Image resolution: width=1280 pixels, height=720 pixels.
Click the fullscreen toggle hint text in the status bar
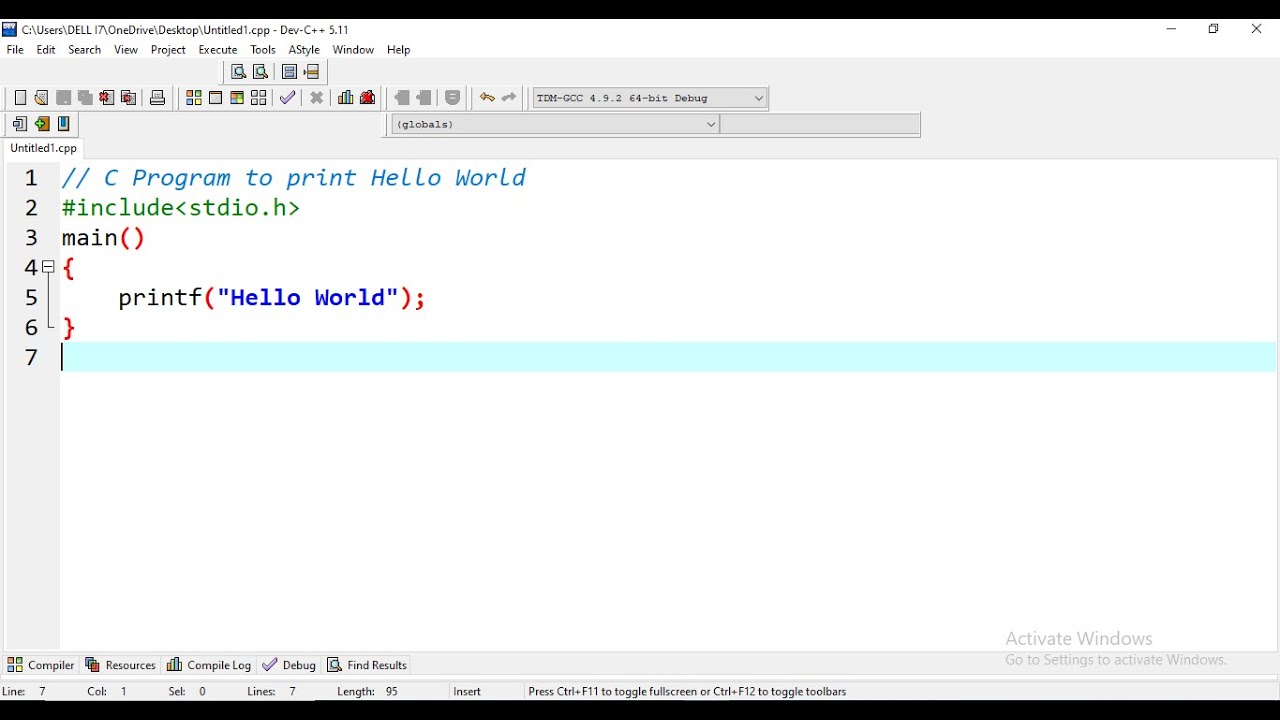tap(687, 692)
